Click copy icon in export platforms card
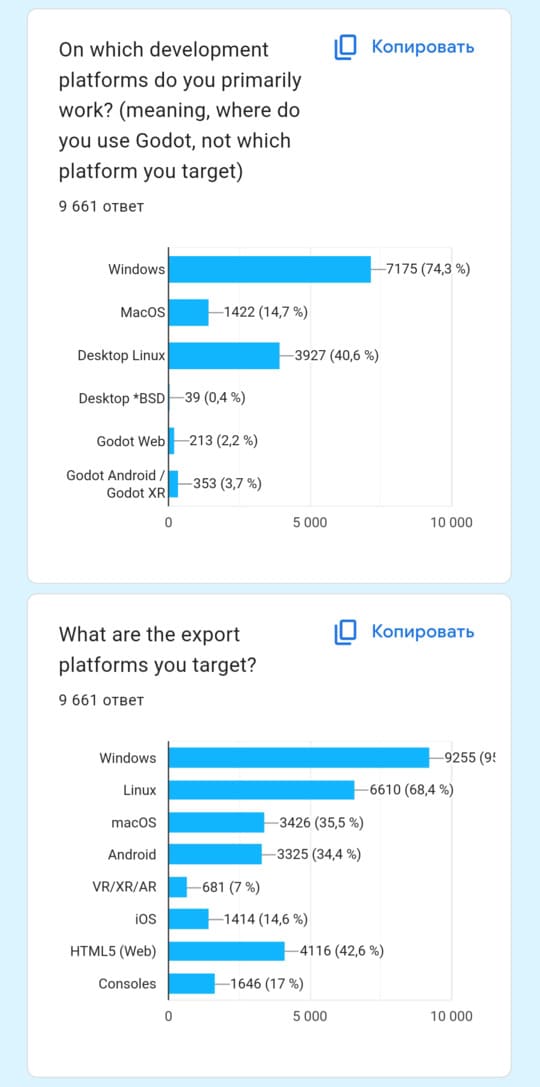The height and width of the screenshot is (1087, 540). coord(345,632)
